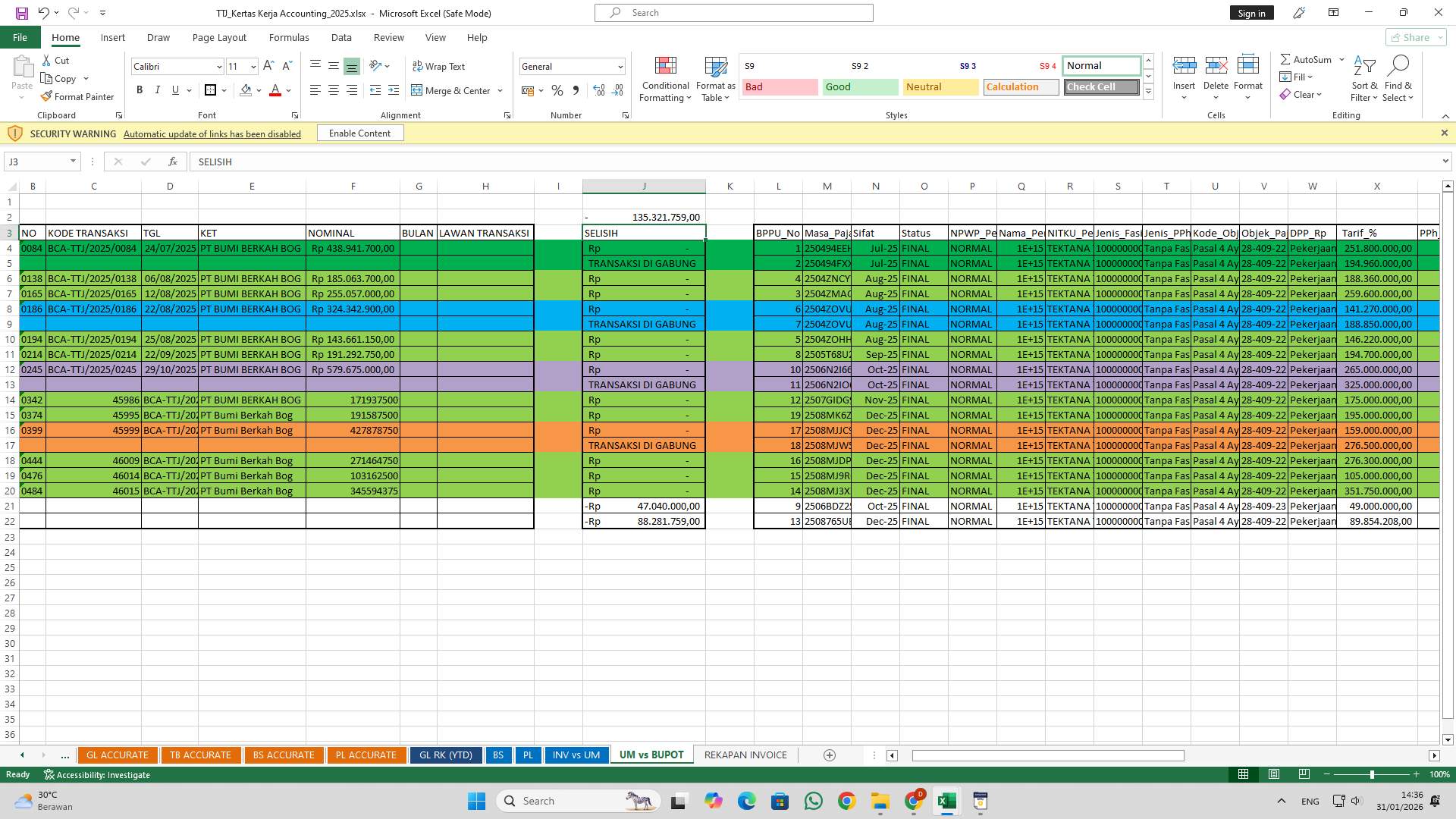Image resolution: width=1456 pixels, height=819 pixels.
Task: Click the AutoSum sigma icon
Action: (x=1285, y=60)
